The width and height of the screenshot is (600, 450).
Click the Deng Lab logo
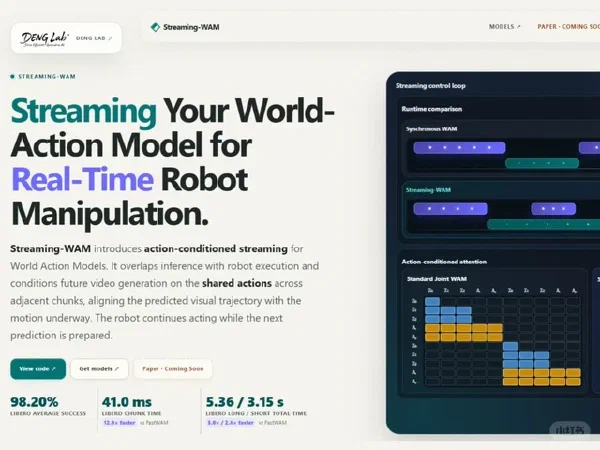(x=45, y=38)
